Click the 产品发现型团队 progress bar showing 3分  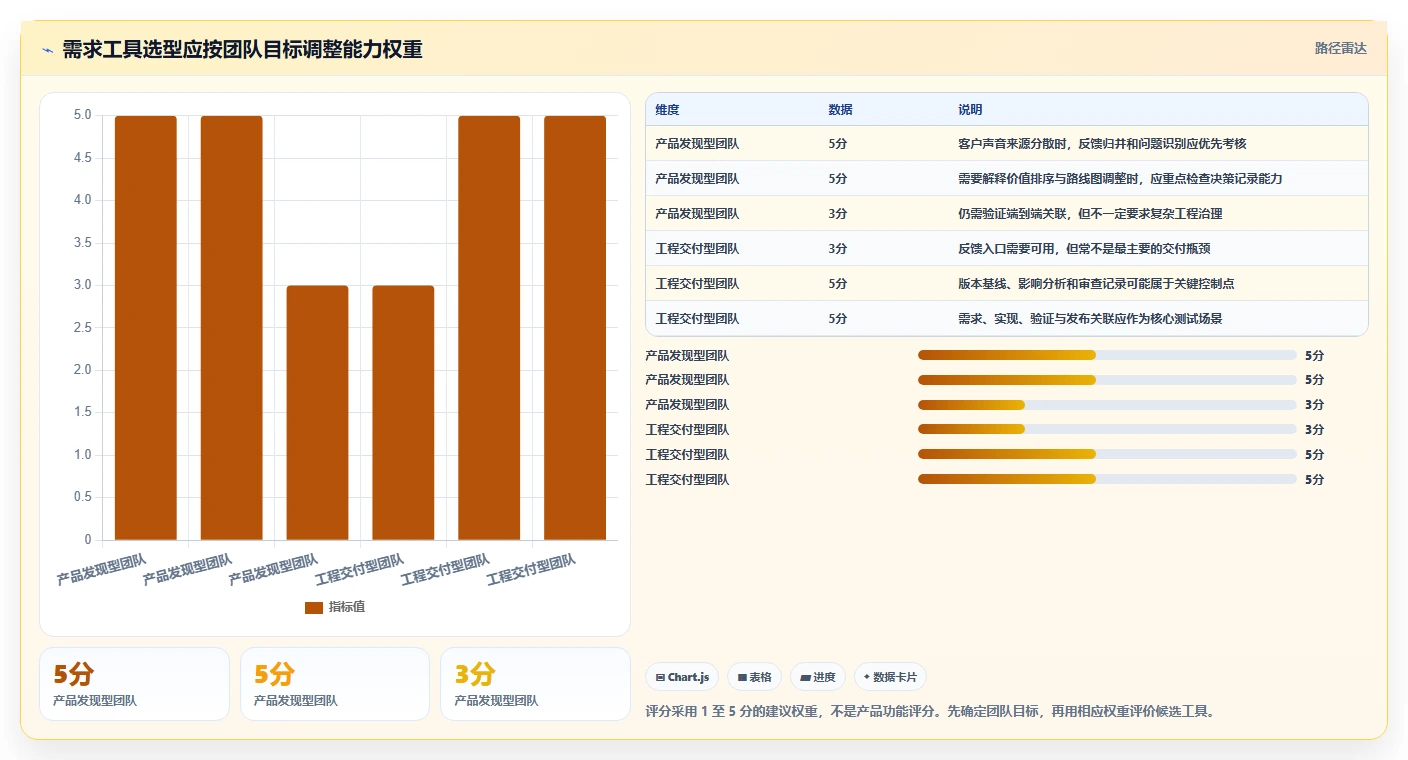point(1107,405)
